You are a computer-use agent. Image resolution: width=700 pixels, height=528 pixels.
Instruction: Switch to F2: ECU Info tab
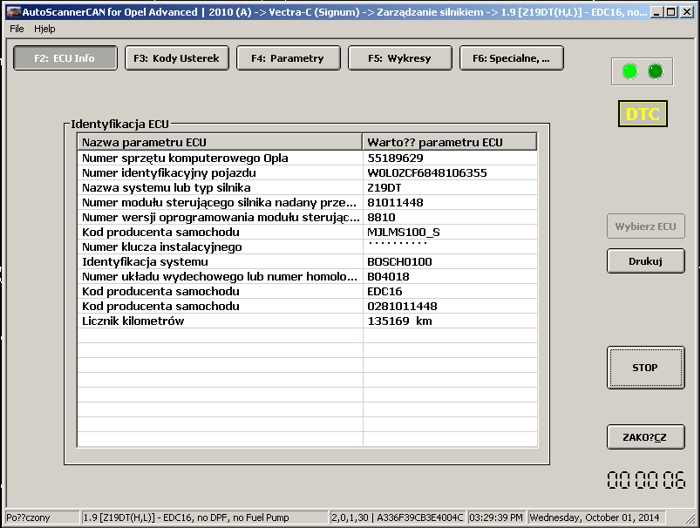coord(65,58)
